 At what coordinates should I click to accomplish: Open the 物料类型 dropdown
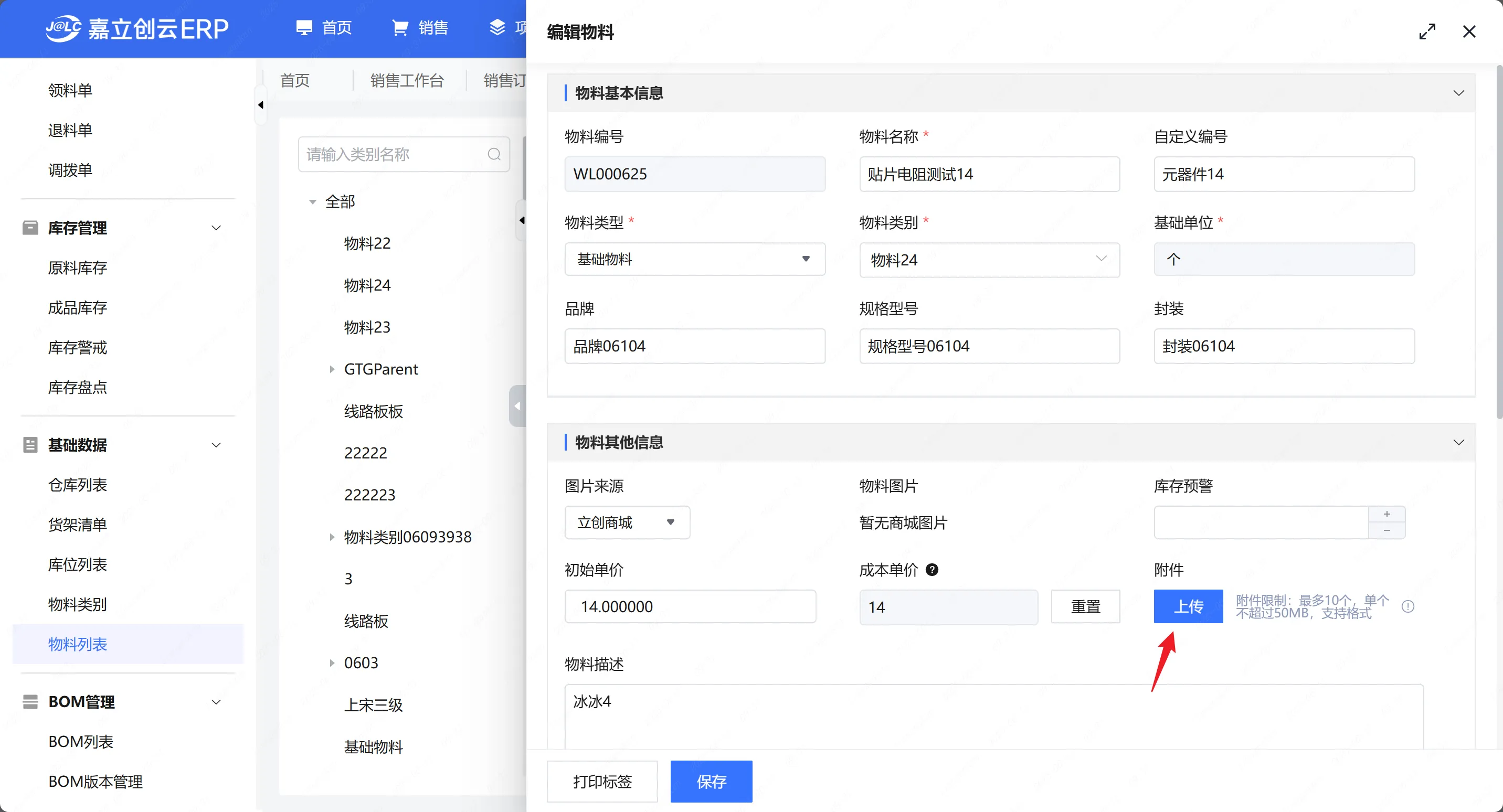[x=694, y=259]
